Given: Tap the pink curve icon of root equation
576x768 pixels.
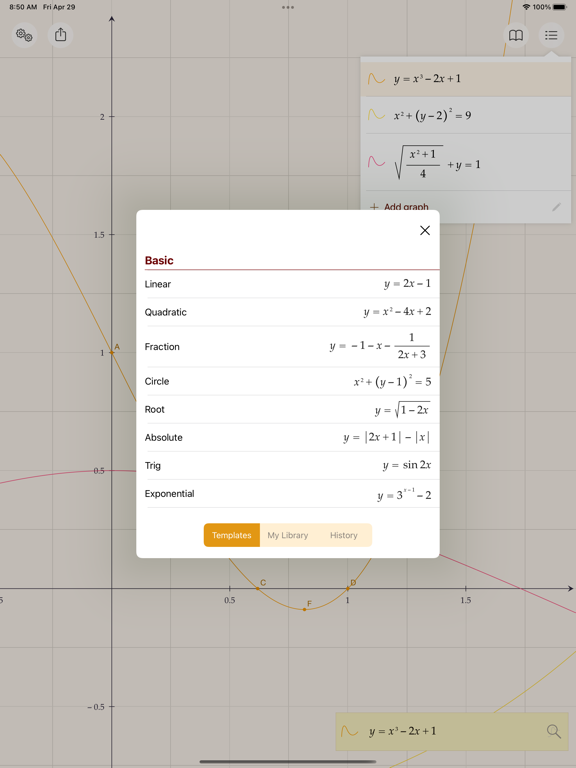Looking at the screenshot, I should click(x=376, y=162).
